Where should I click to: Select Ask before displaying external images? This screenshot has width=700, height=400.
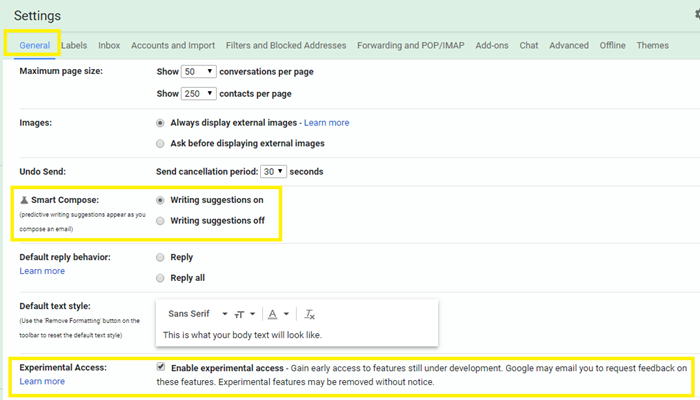[x=161, y=143]
